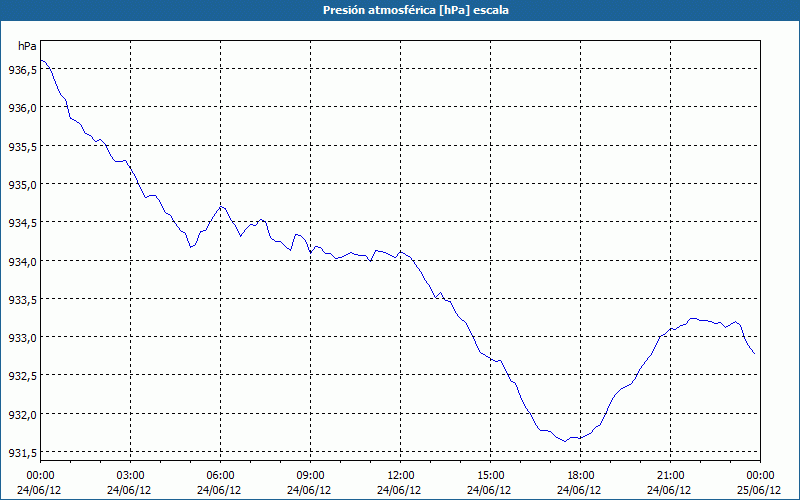Click the 12:00 time label

point(401,476)
